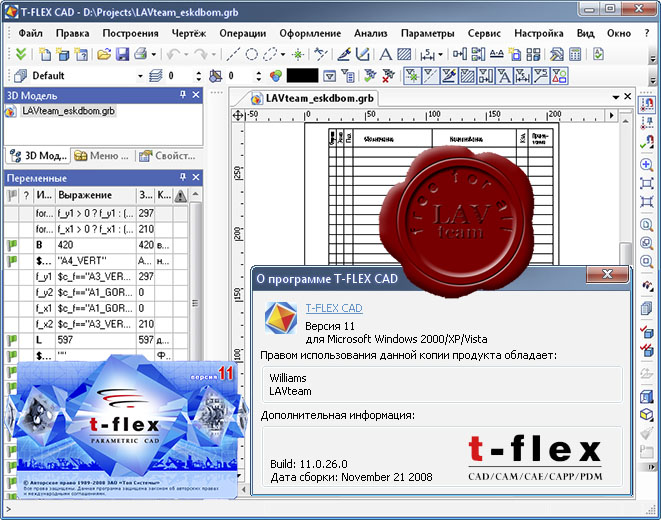Image resolution: width=661 pixels, height=520 pixels.
Task: Toggle the node selector filter button
Action: tap(412, 76)
